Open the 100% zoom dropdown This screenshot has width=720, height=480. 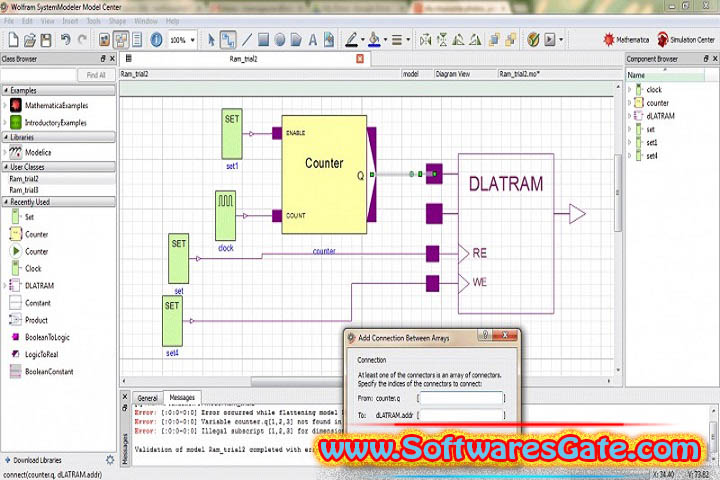tap(192, 40)
